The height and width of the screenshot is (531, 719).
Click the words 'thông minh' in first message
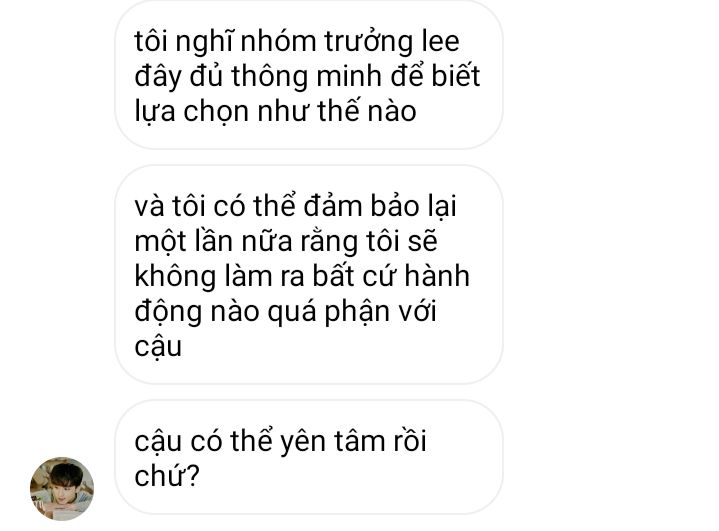pyautogui.click(x=306, y=76)
